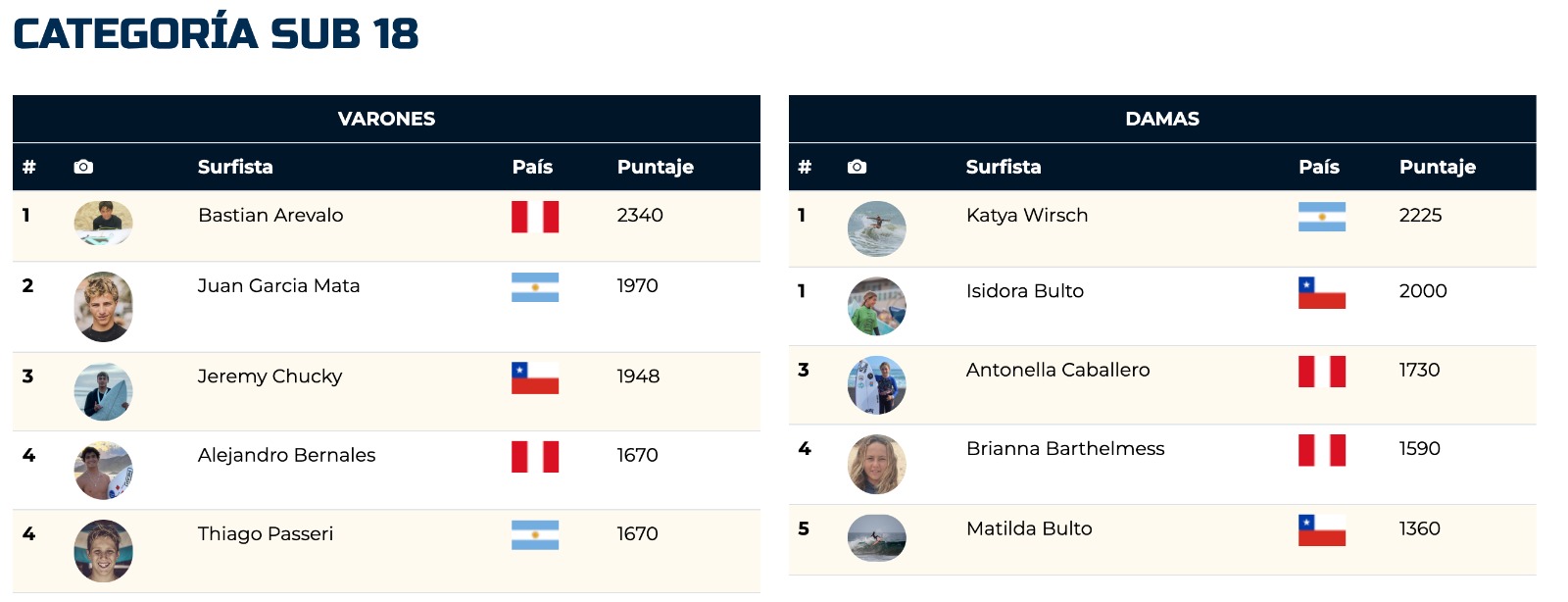1568x602 pixels.
Task: Click Katya Wirsch's Argentina flag icon
Action: [x=1321, y=217]
